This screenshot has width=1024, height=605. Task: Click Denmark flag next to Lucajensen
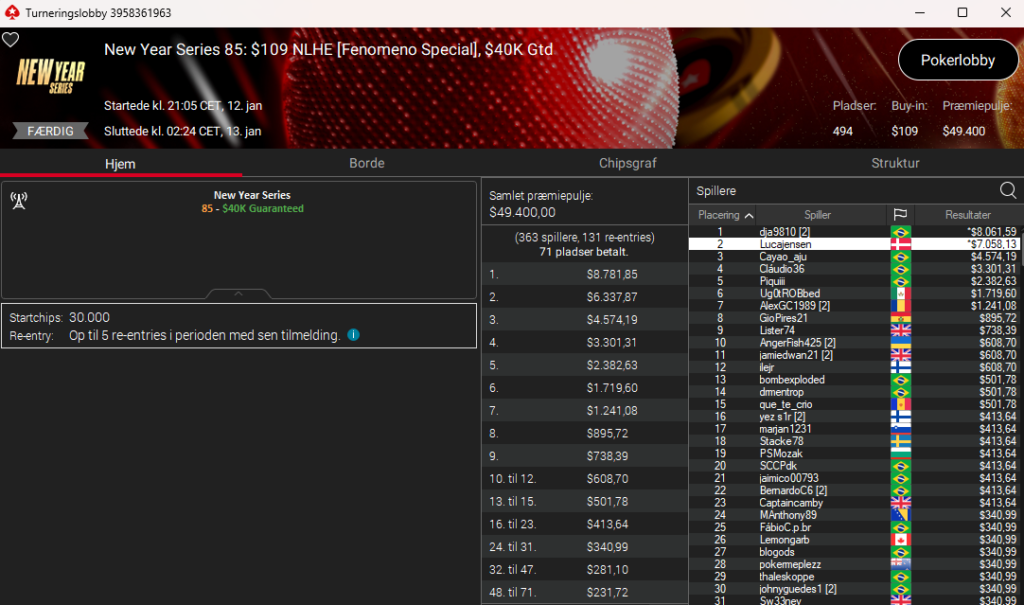tap(901, 244)
